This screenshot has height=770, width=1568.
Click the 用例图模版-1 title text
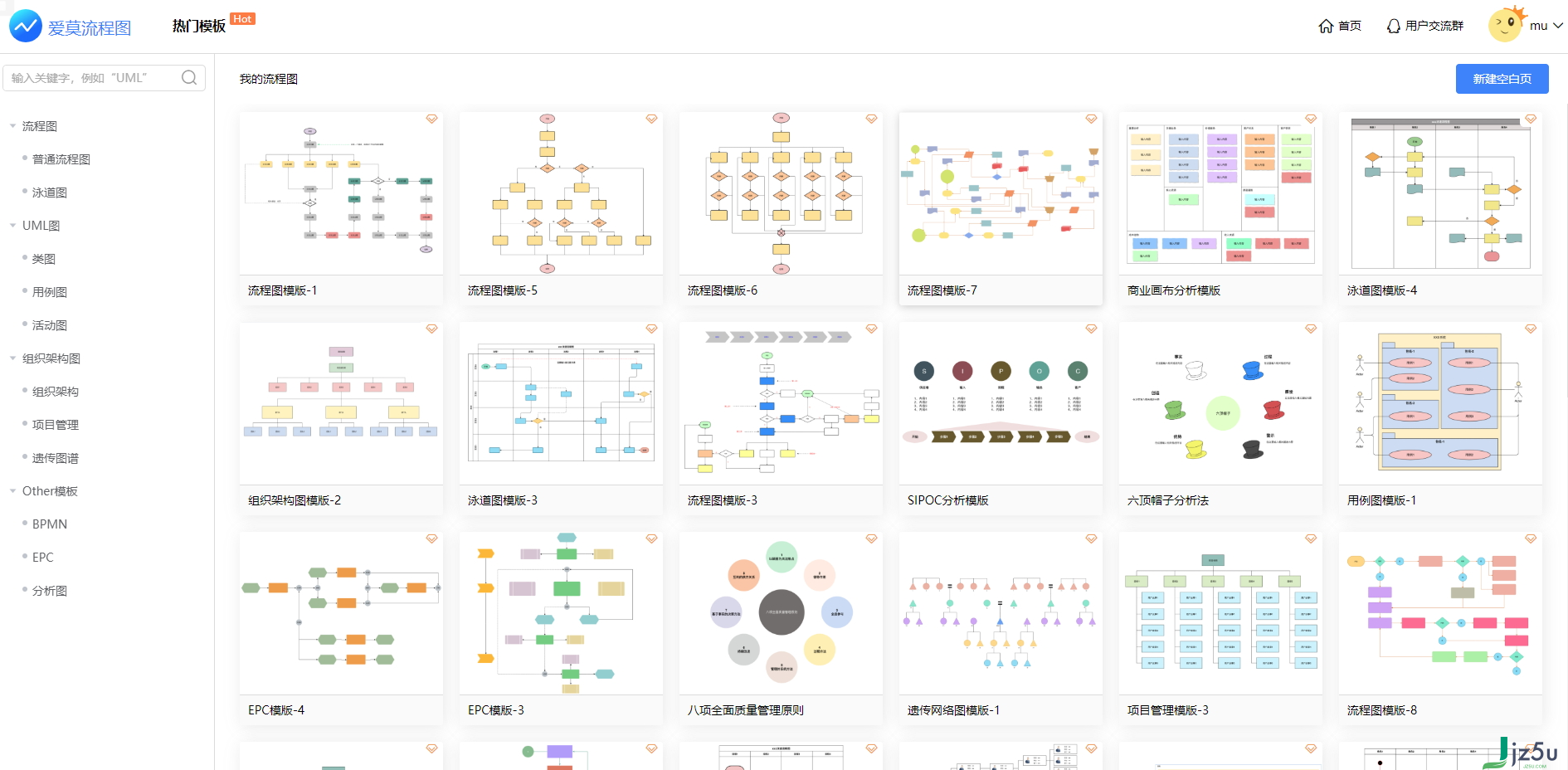(1382, 500)
